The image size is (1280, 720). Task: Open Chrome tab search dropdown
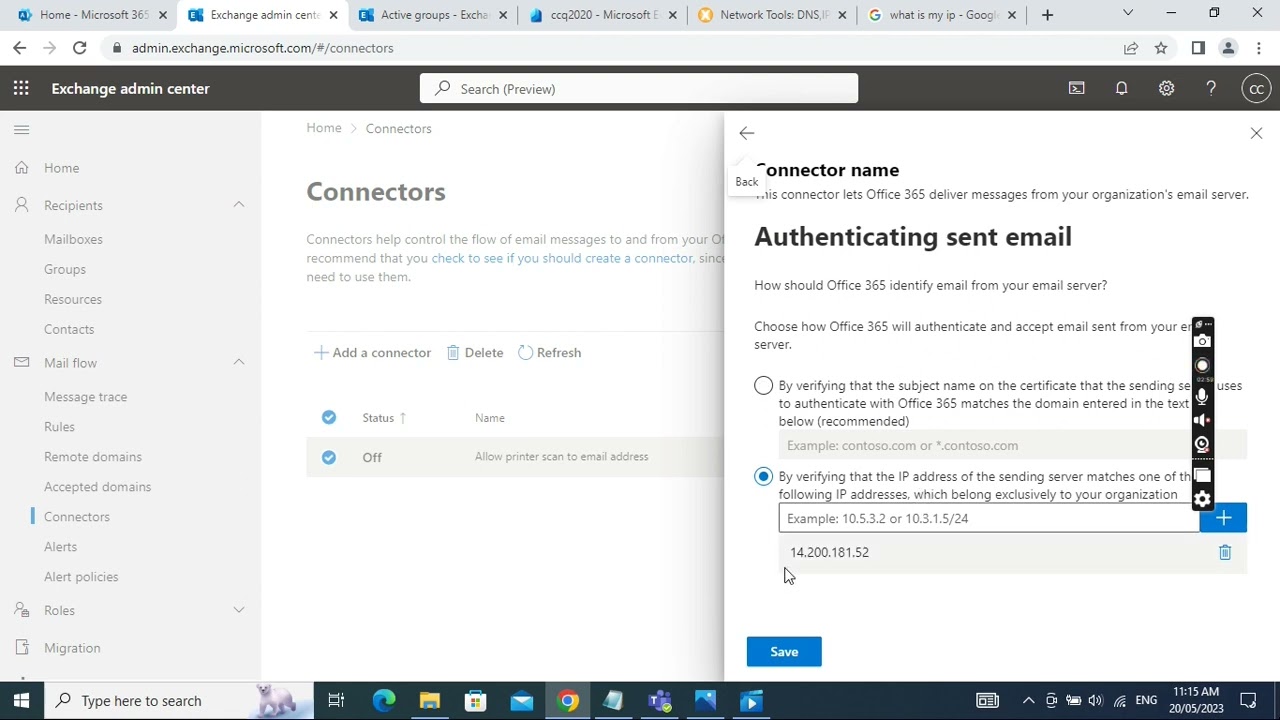coord(1128,14)
